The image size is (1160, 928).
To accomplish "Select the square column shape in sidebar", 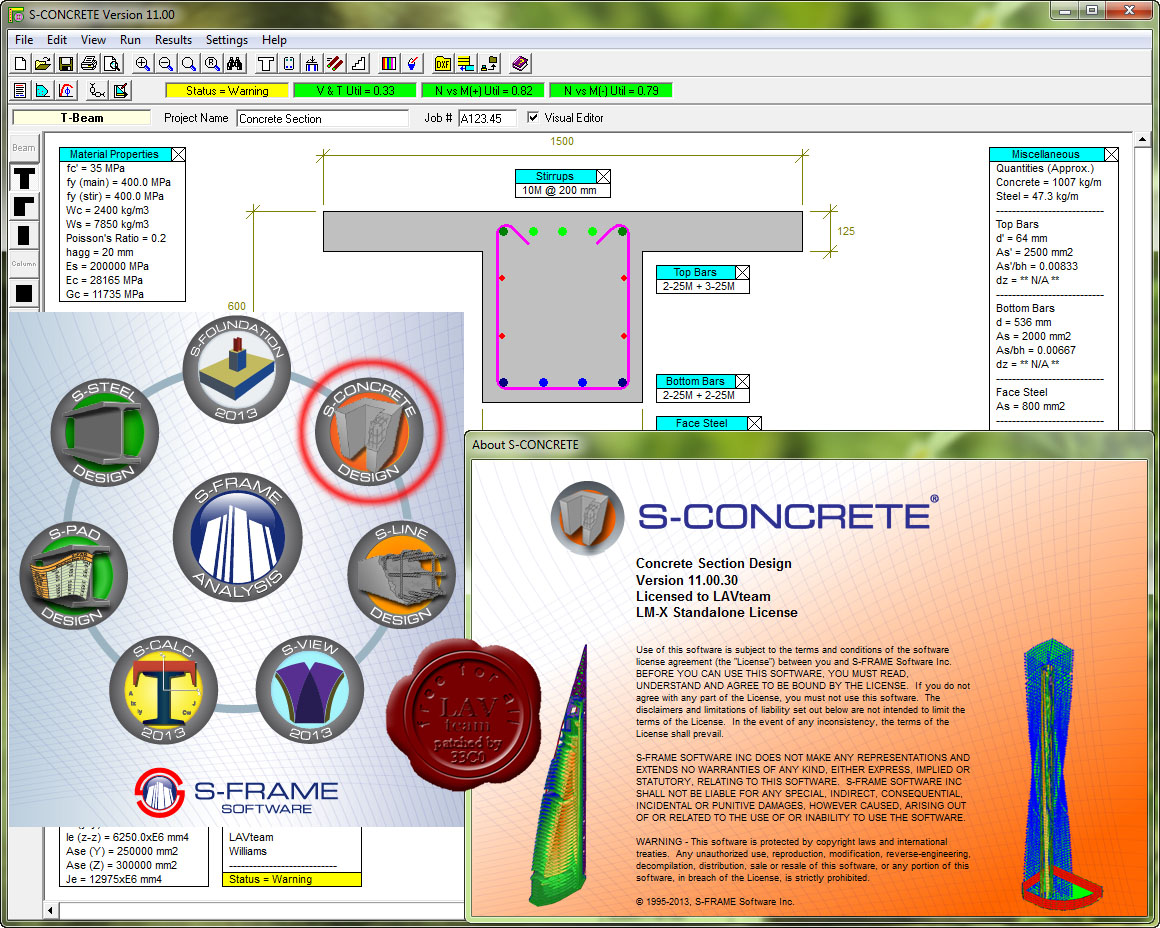I will [x=24, y=294].
